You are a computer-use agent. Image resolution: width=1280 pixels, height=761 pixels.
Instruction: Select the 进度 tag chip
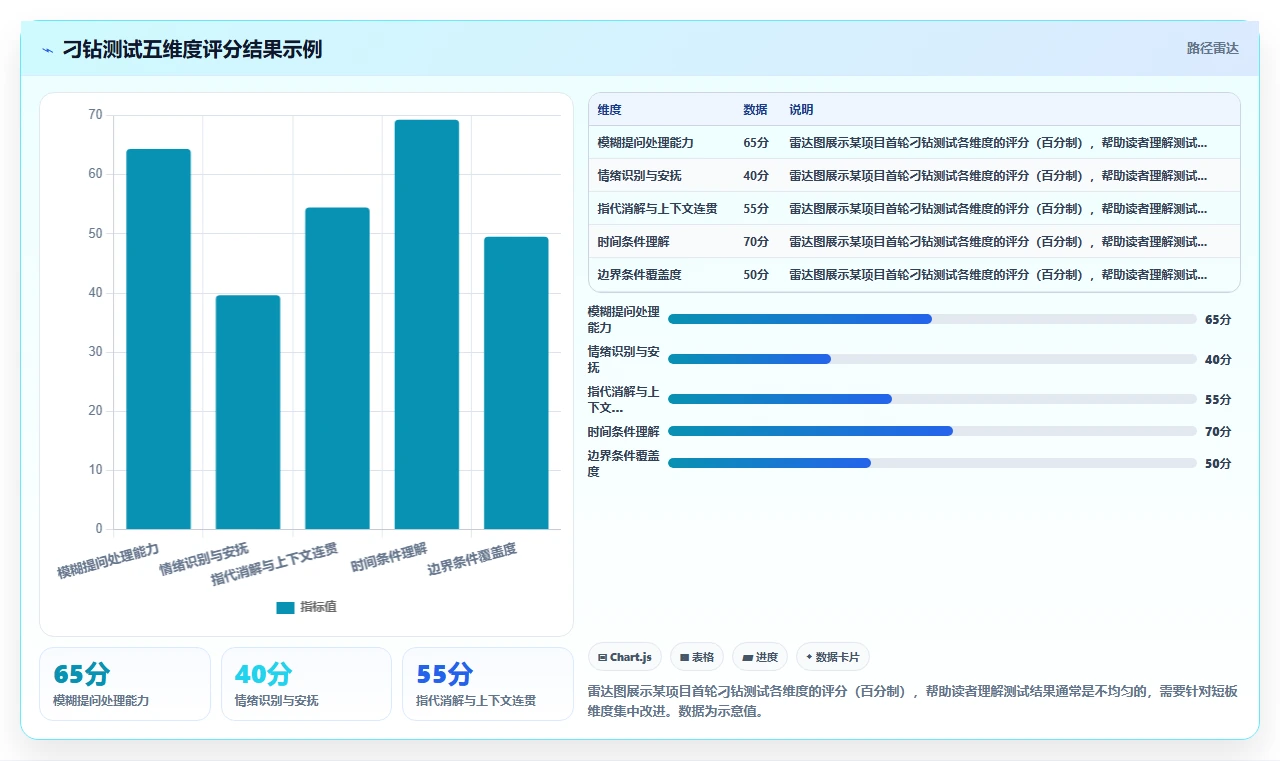pyautogui.click(x=760, y=657)
